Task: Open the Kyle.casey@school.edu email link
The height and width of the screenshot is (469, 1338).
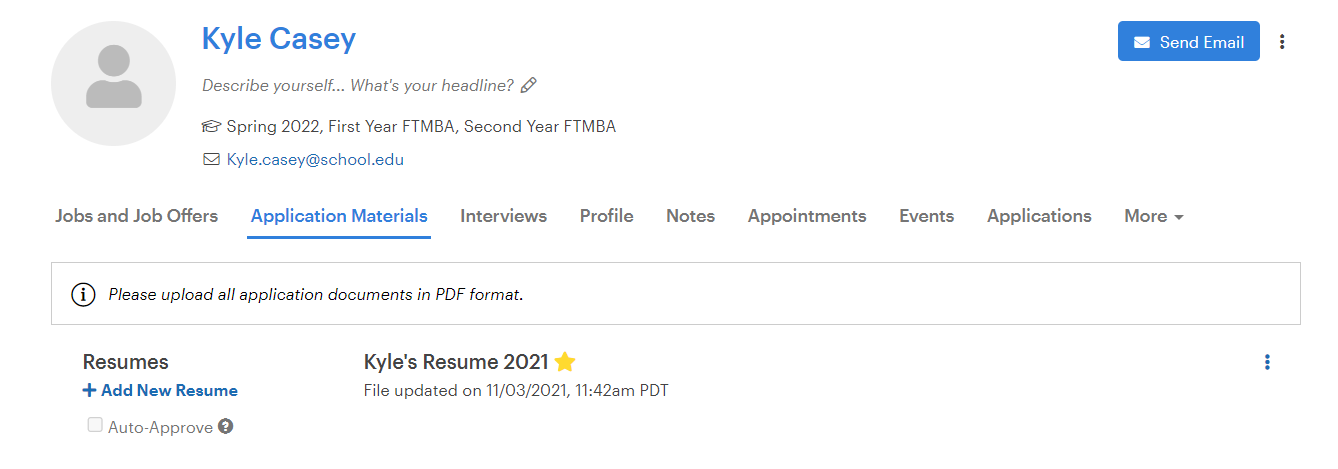Action: coord(315,159)
